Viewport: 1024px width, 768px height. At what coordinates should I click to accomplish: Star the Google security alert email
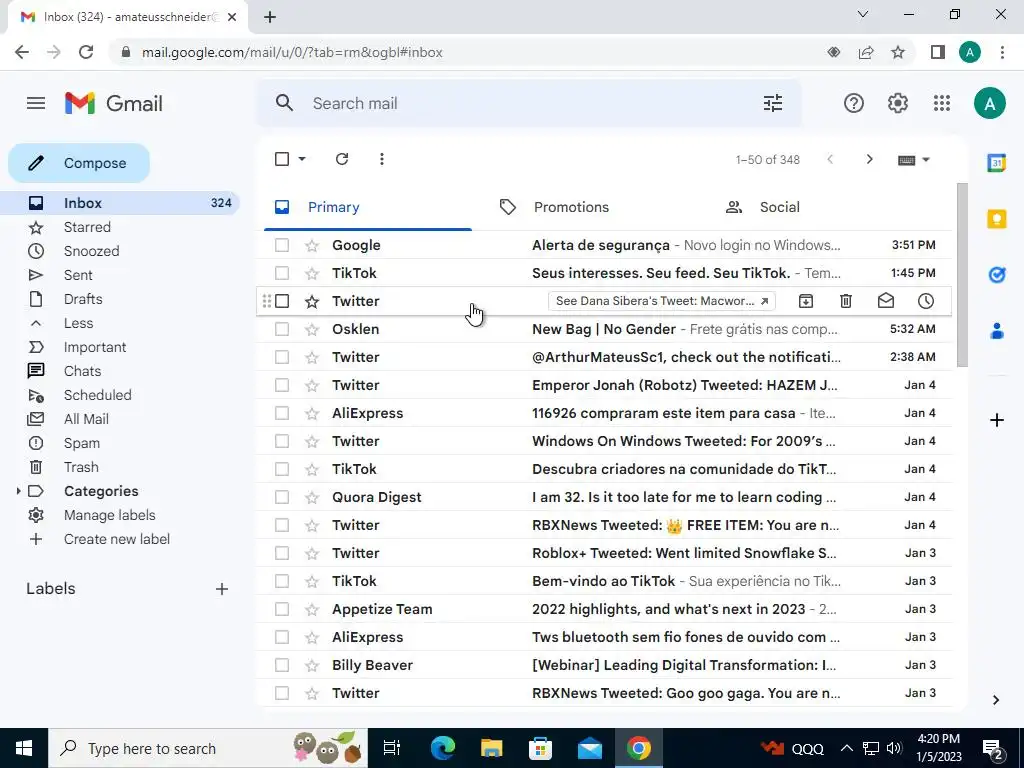tap(312, 245)
